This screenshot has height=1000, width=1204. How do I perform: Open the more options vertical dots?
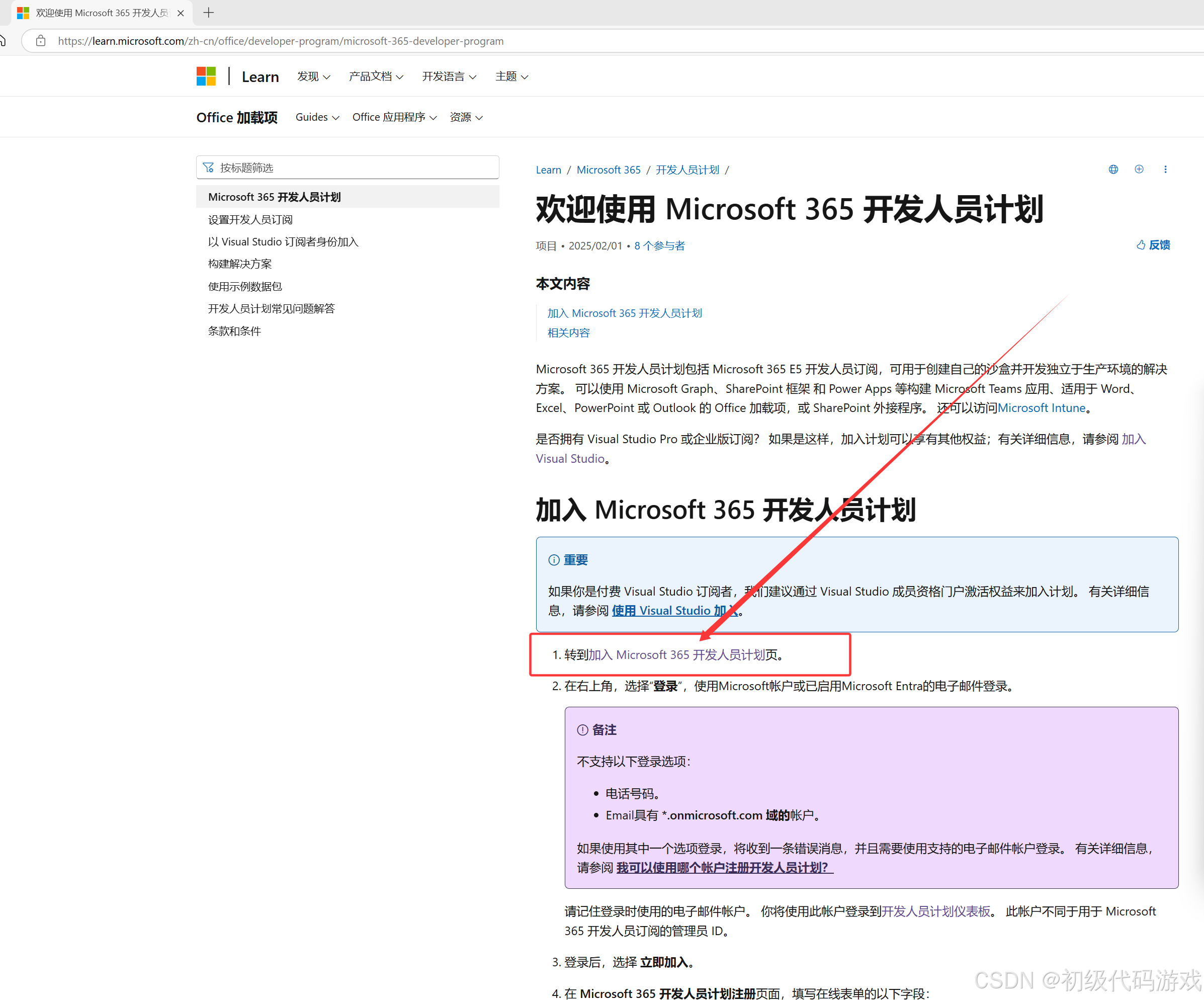pyautogui.click(x=1165, y=169)
